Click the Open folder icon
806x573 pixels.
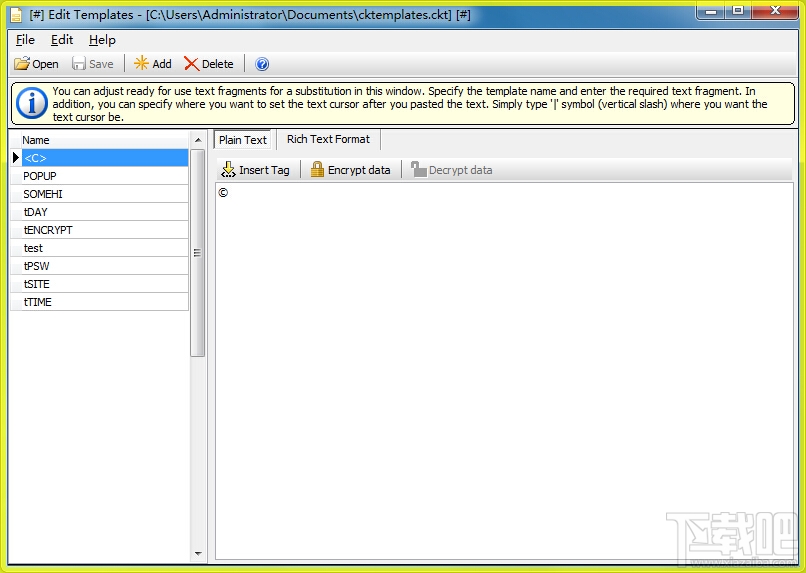22,64
